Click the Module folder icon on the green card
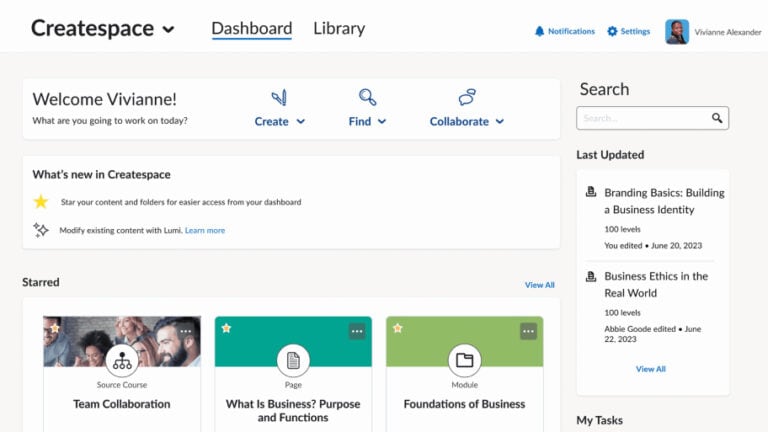 pyautogui.click(x=464, y=360)
